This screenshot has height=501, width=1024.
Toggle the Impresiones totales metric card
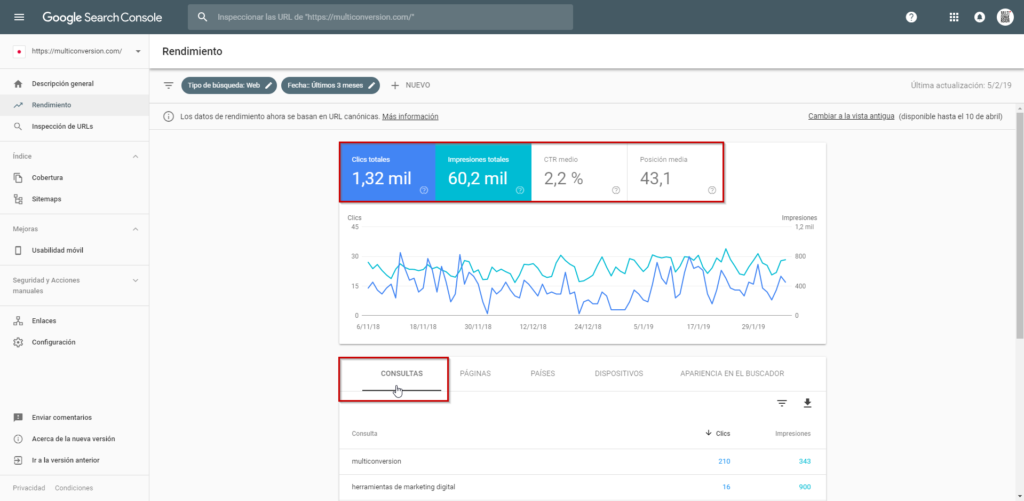tap(483, 172)
